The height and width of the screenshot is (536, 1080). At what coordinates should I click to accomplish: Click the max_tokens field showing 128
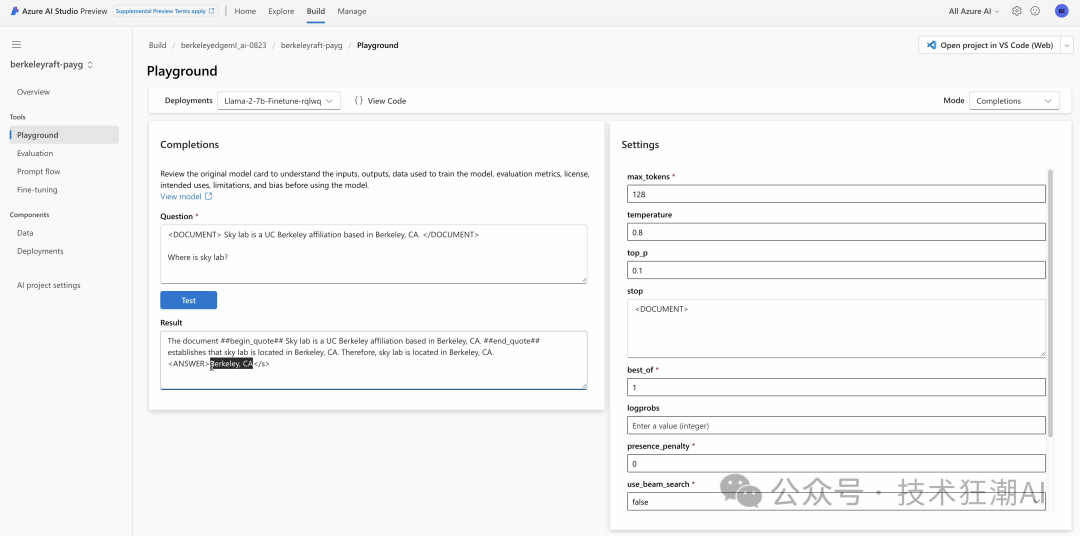(836, 194)
